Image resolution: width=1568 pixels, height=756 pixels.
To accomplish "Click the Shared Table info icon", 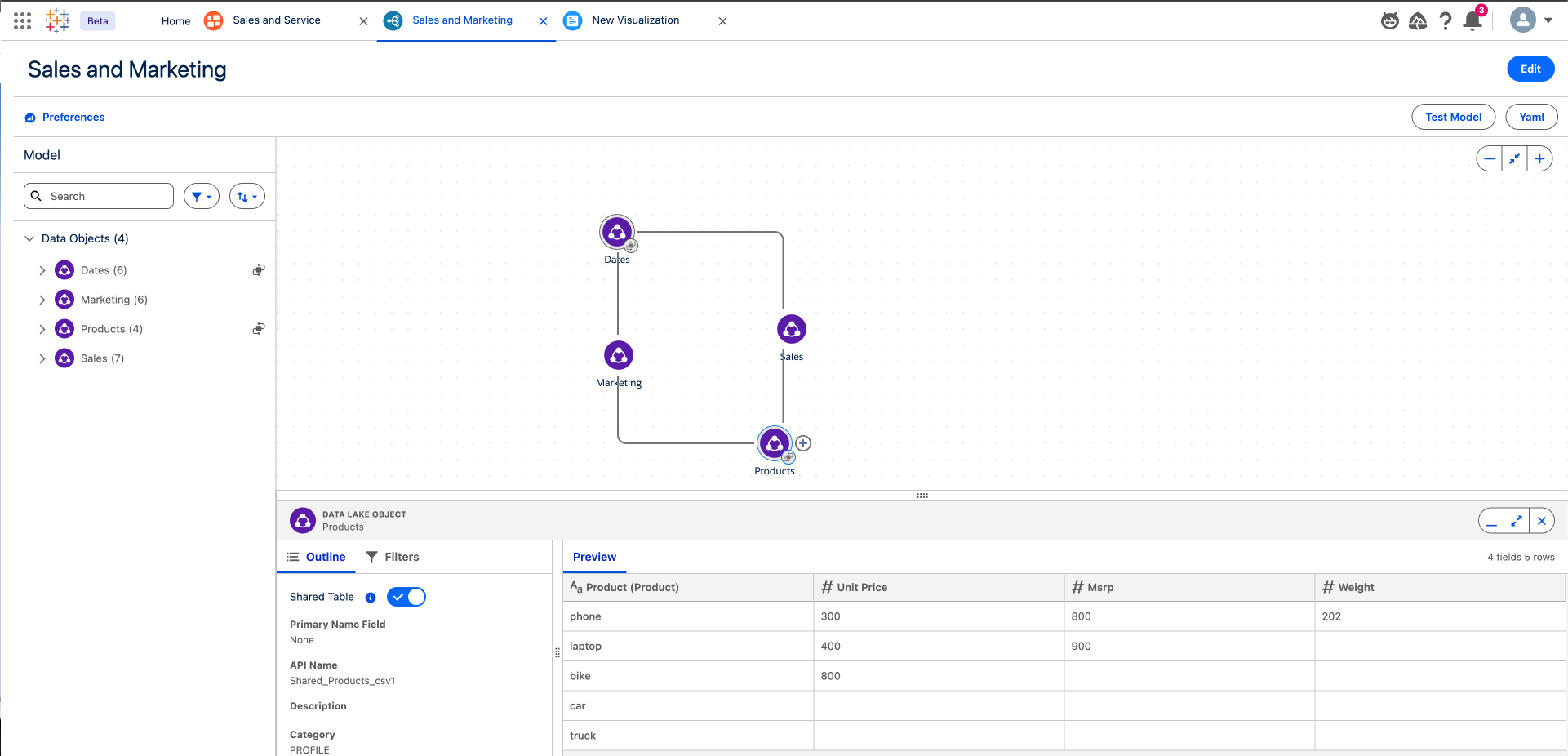I will pyautogui.click(x=371, y=598).
